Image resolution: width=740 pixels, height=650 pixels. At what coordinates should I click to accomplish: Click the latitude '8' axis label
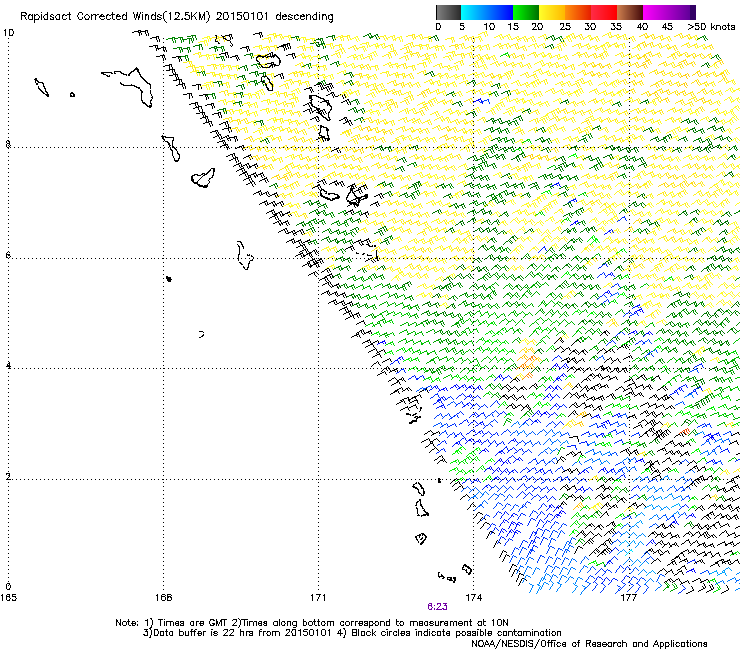point(8,144)
